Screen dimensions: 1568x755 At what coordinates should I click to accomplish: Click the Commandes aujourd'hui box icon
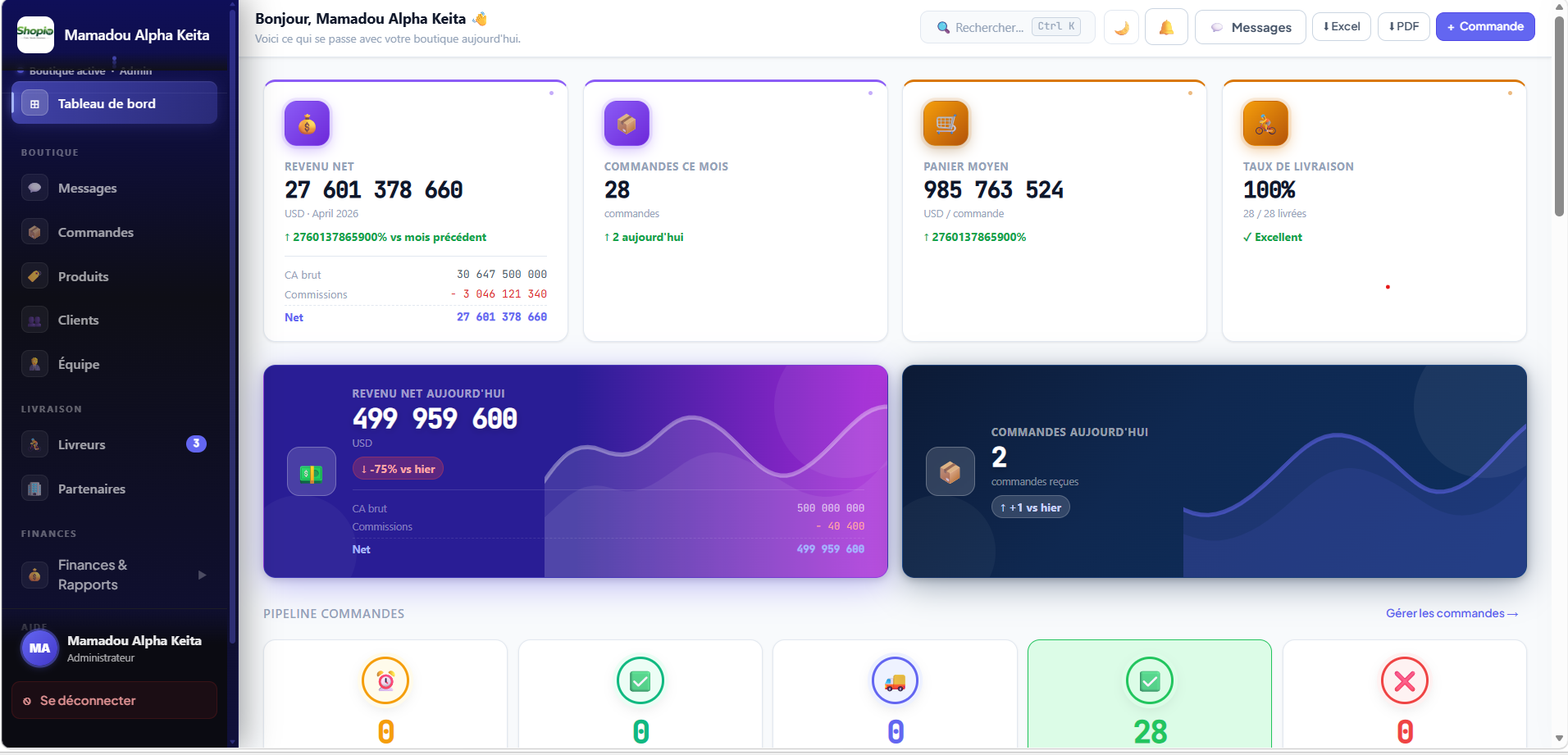tap(950, 471)
